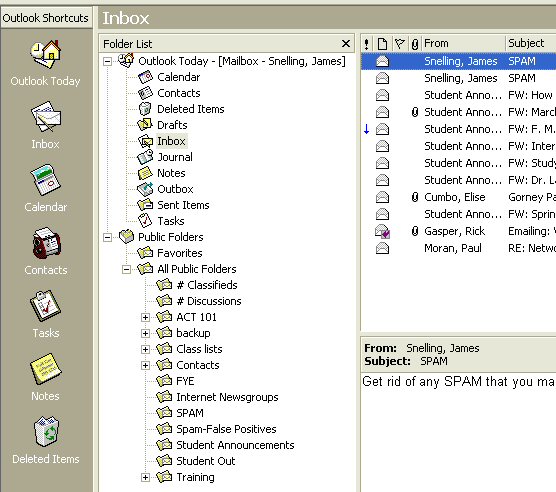Image resolution: width=556 pixels, height=492 pixels.
Task: Expand the backup folder
Action: click(x=145, y=333)
